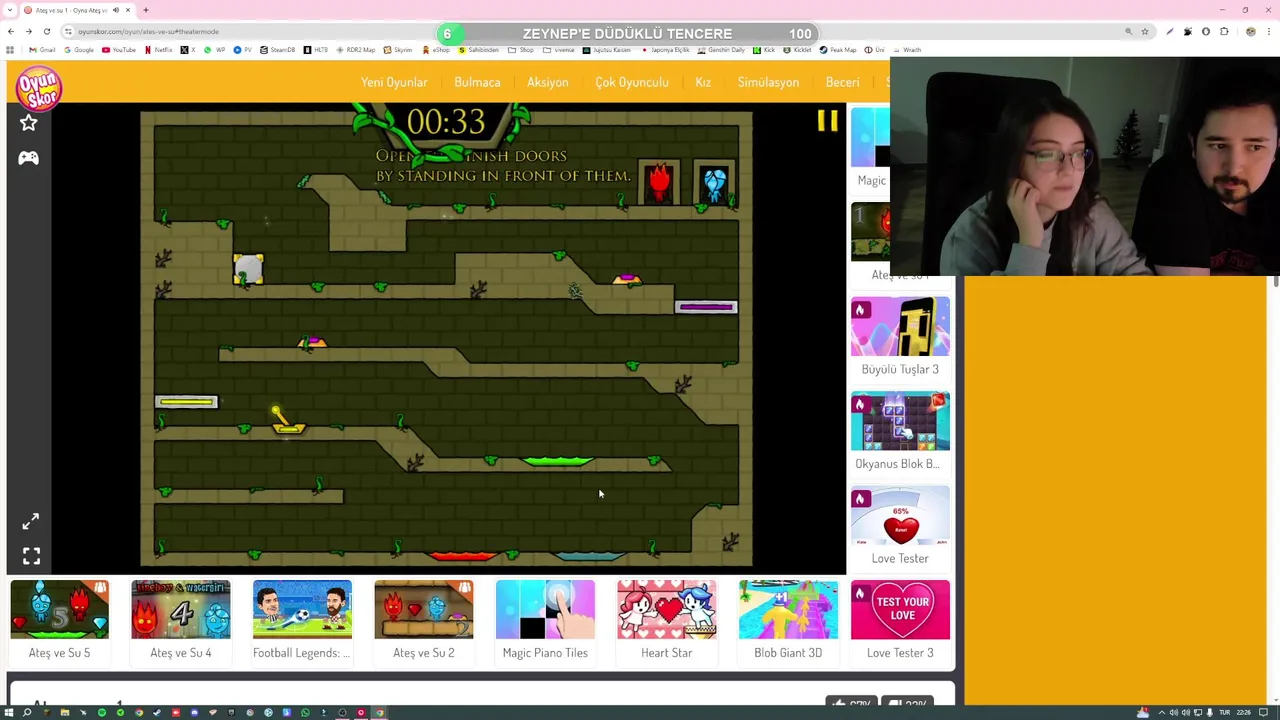Click the Ateş ve Su 5 title link
Screen dimensions: 1280x720
click(x=59, y=653)
